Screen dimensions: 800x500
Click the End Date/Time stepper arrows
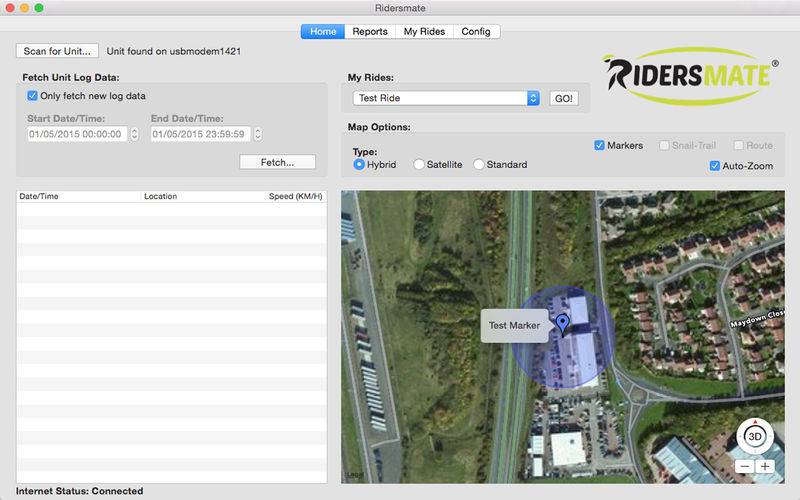point(258,134)
